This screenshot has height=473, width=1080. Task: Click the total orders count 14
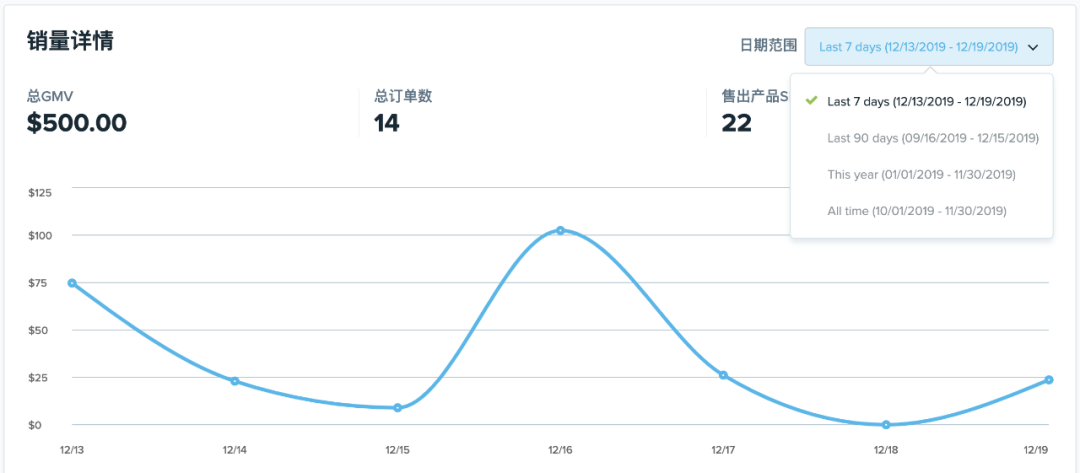387,123
